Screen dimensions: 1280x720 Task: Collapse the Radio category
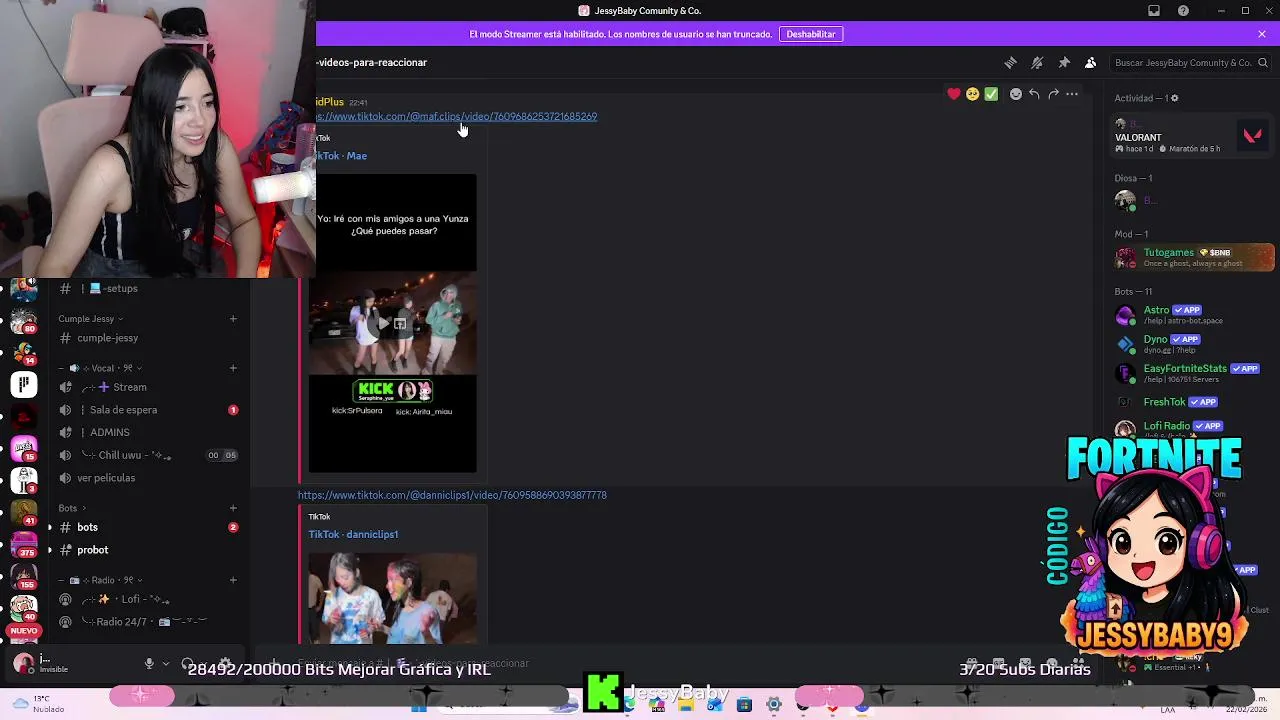click(x=100, y=580)
